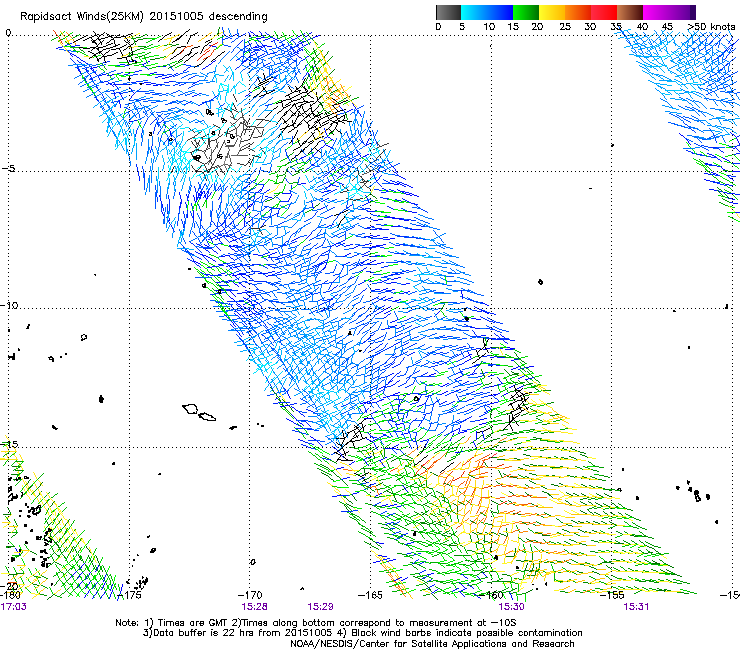Click the '15:28' purple time label

[254, 607]
